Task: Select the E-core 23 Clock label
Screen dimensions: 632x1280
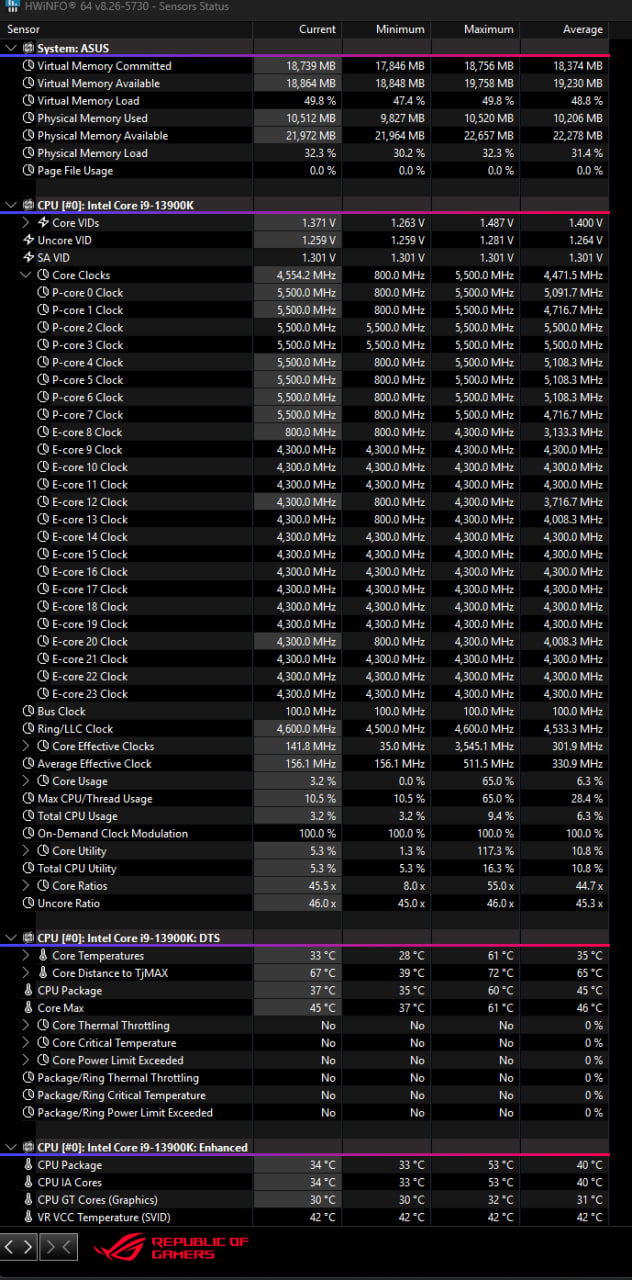Action: coord(90,694)
